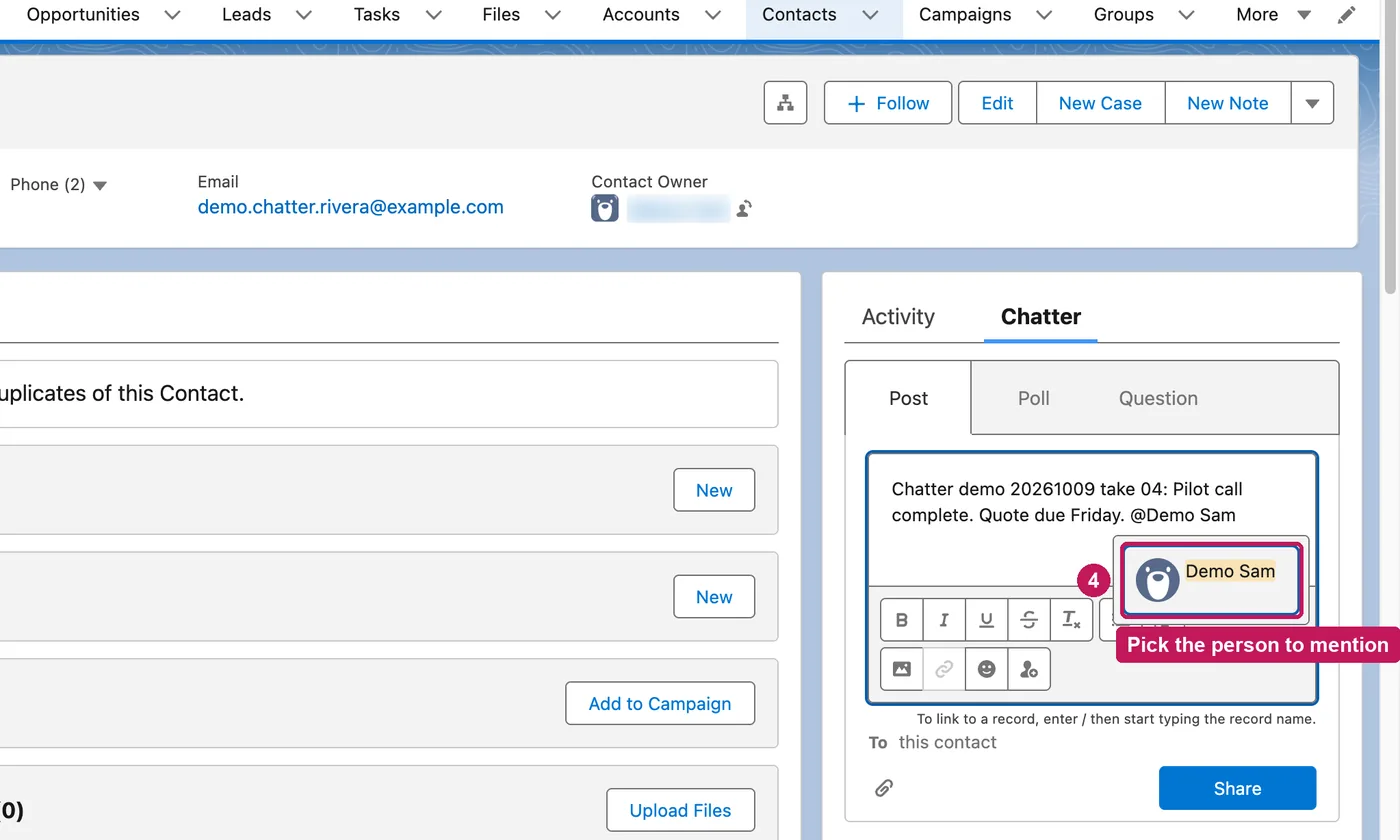The width and height of the screenshot is (1400, 840).
Task: Open the emoji picker
Action: coord(986,669)
